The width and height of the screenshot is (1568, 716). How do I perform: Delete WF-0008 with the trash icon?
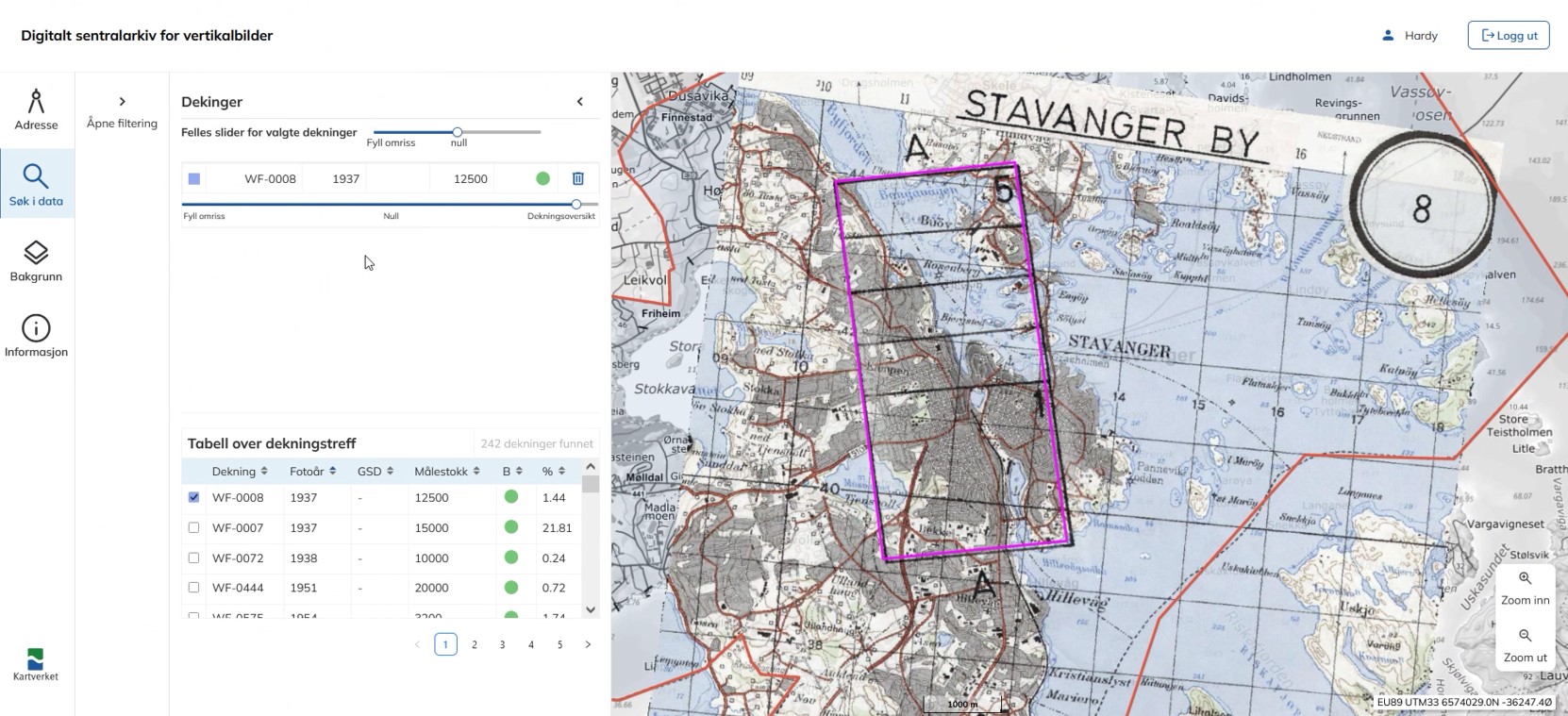click(578, 178)
